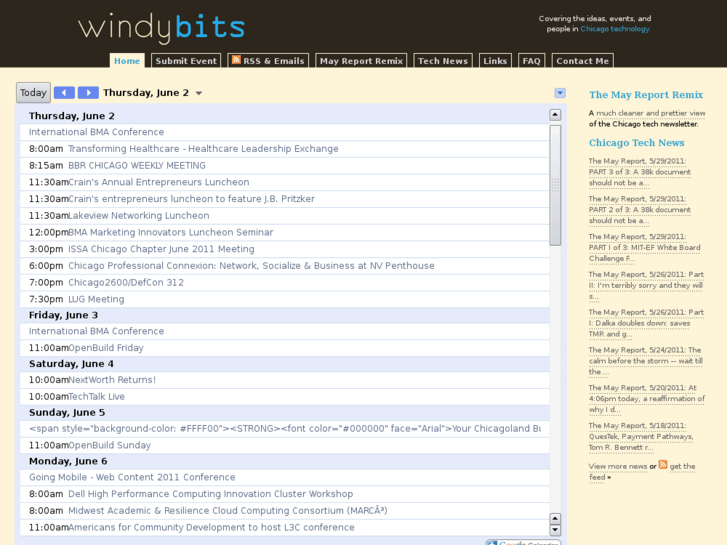Open BBR CHICAGO WEEKLY MEETING event
This screenshot has height=545, width=727.
coord(137,166)
